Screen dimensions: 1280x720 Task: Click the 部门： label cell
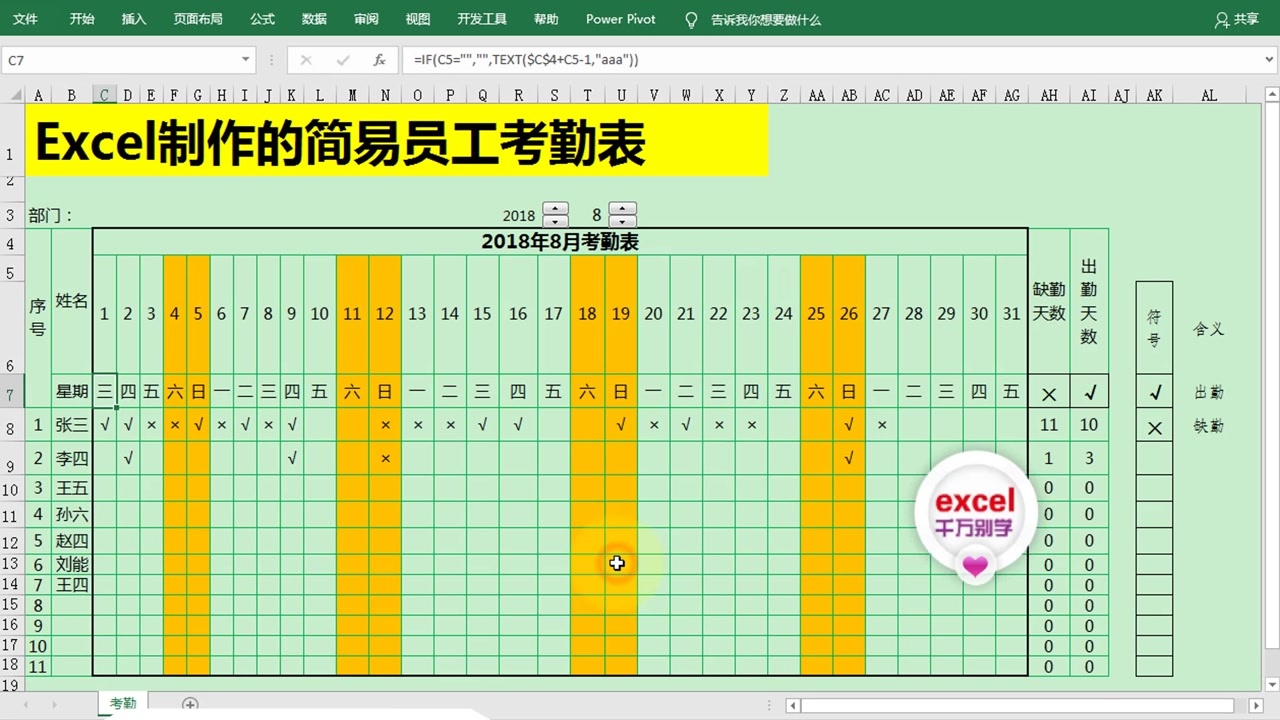pyautogui.click(x=50, y=215)
